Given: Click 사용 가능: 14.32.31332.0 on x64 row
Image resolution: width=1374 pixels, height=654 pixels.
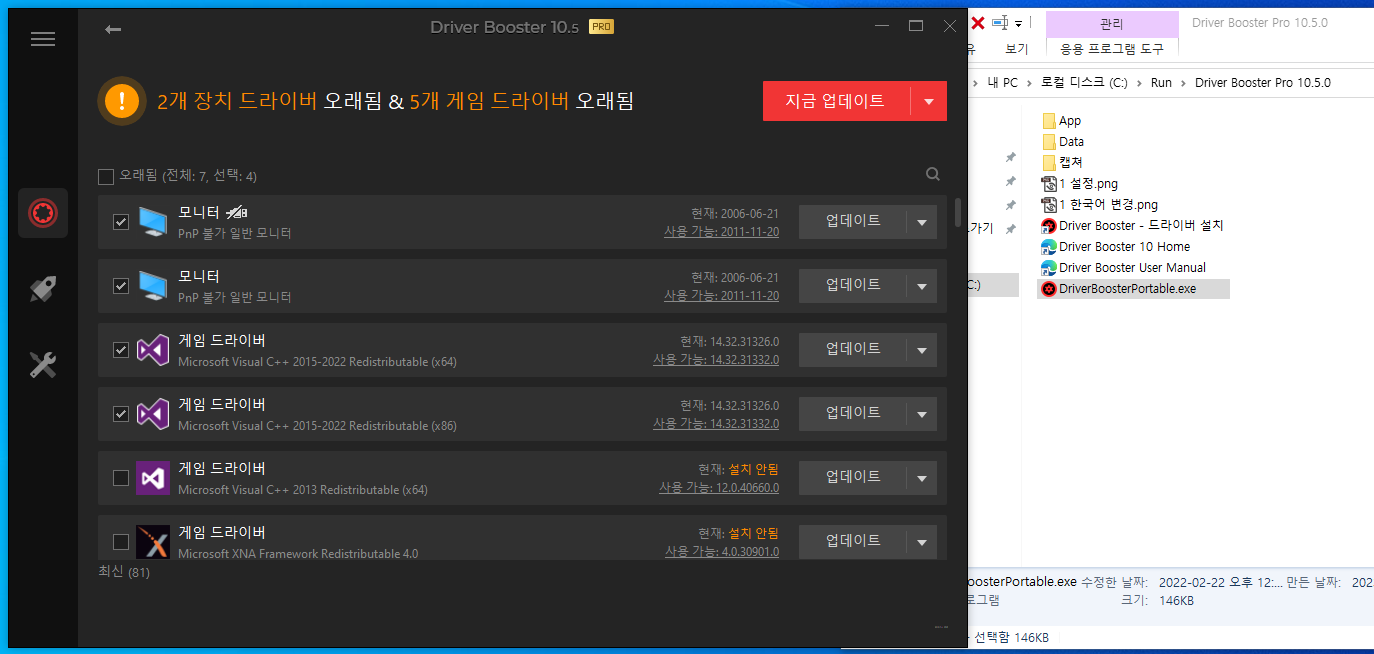Looking at the screenshot, I should pos(716,360).
